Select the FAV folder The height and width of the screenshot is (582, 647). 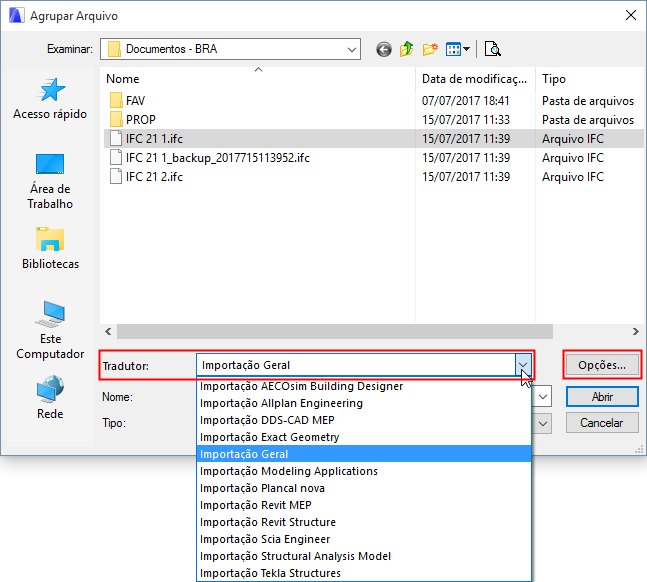128,100
